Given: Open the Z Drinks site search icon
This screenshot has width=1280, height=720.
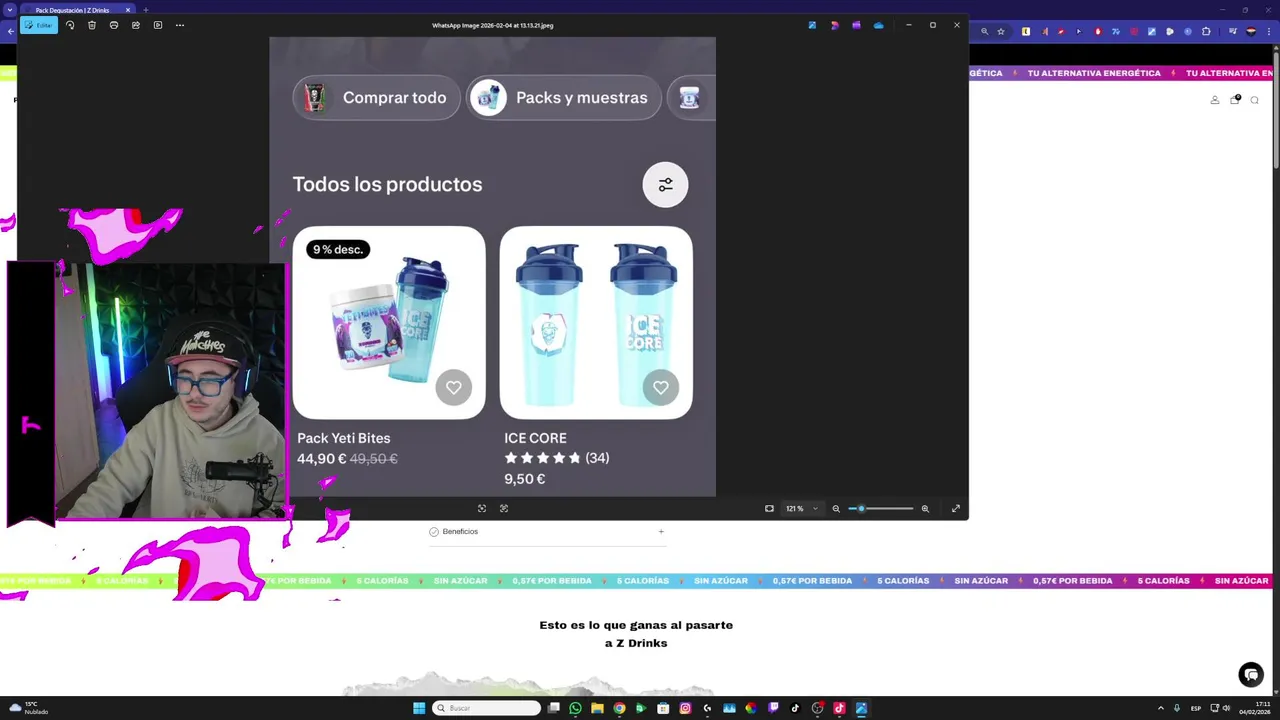Looking at the screenshot, I should [1254, 100].
